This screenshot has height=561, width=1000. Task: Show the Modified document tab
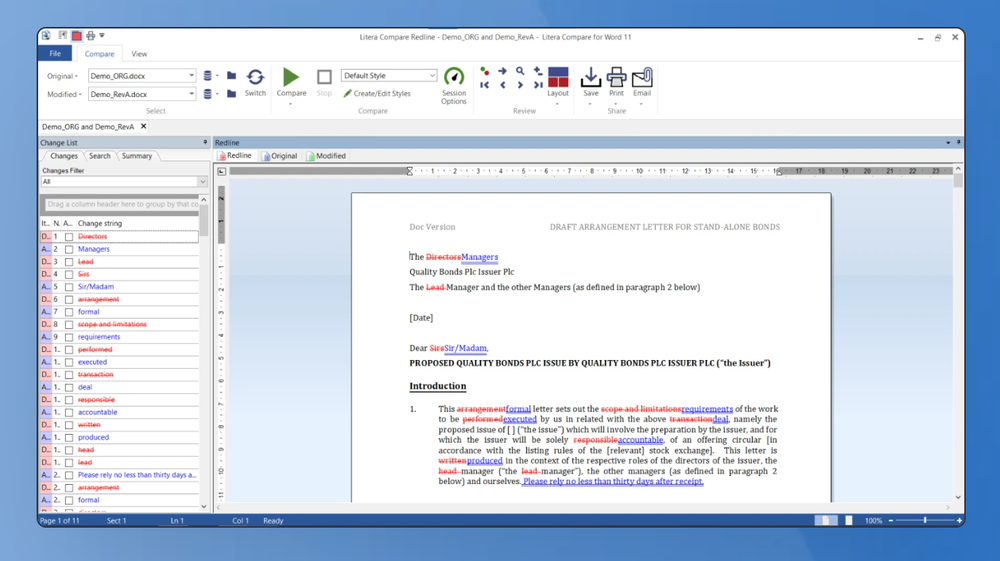[x=326, y=156]
